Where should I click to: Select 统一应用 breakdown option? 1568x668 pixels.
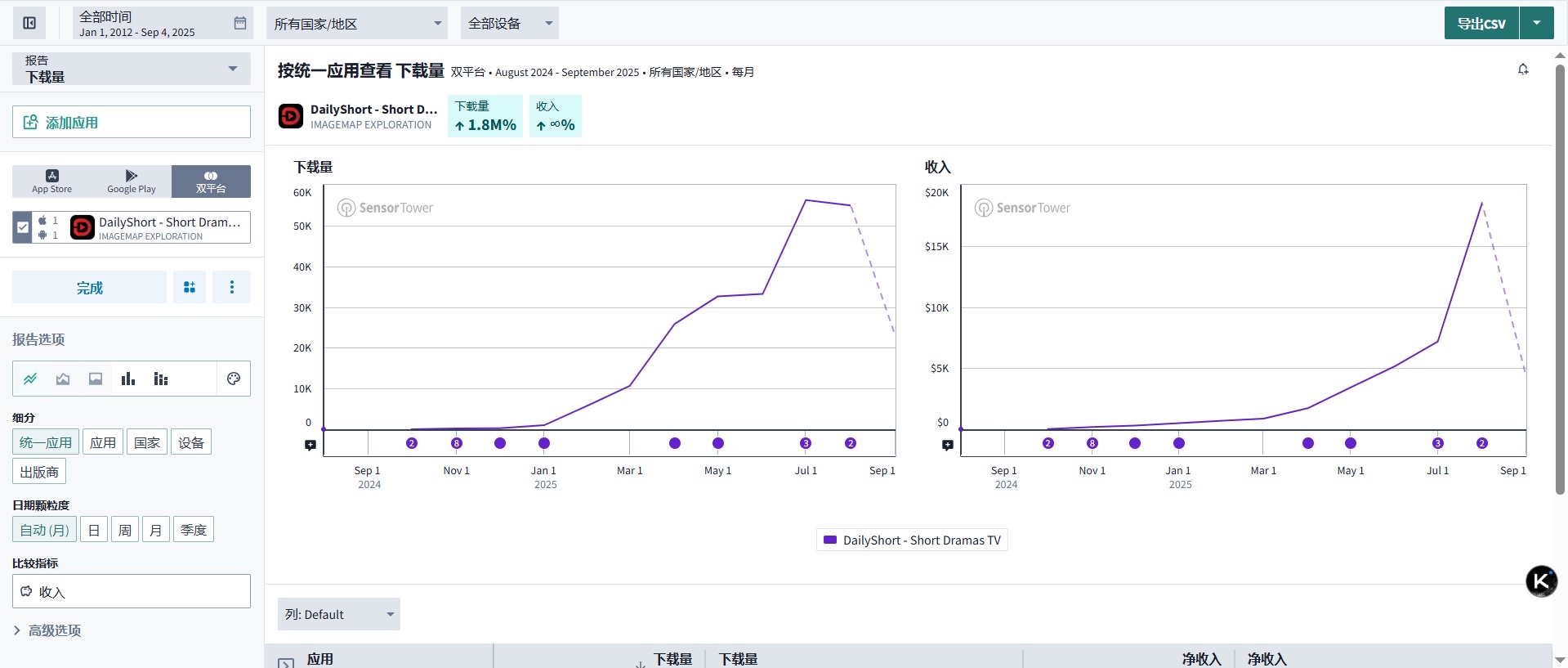coord(46,442)
